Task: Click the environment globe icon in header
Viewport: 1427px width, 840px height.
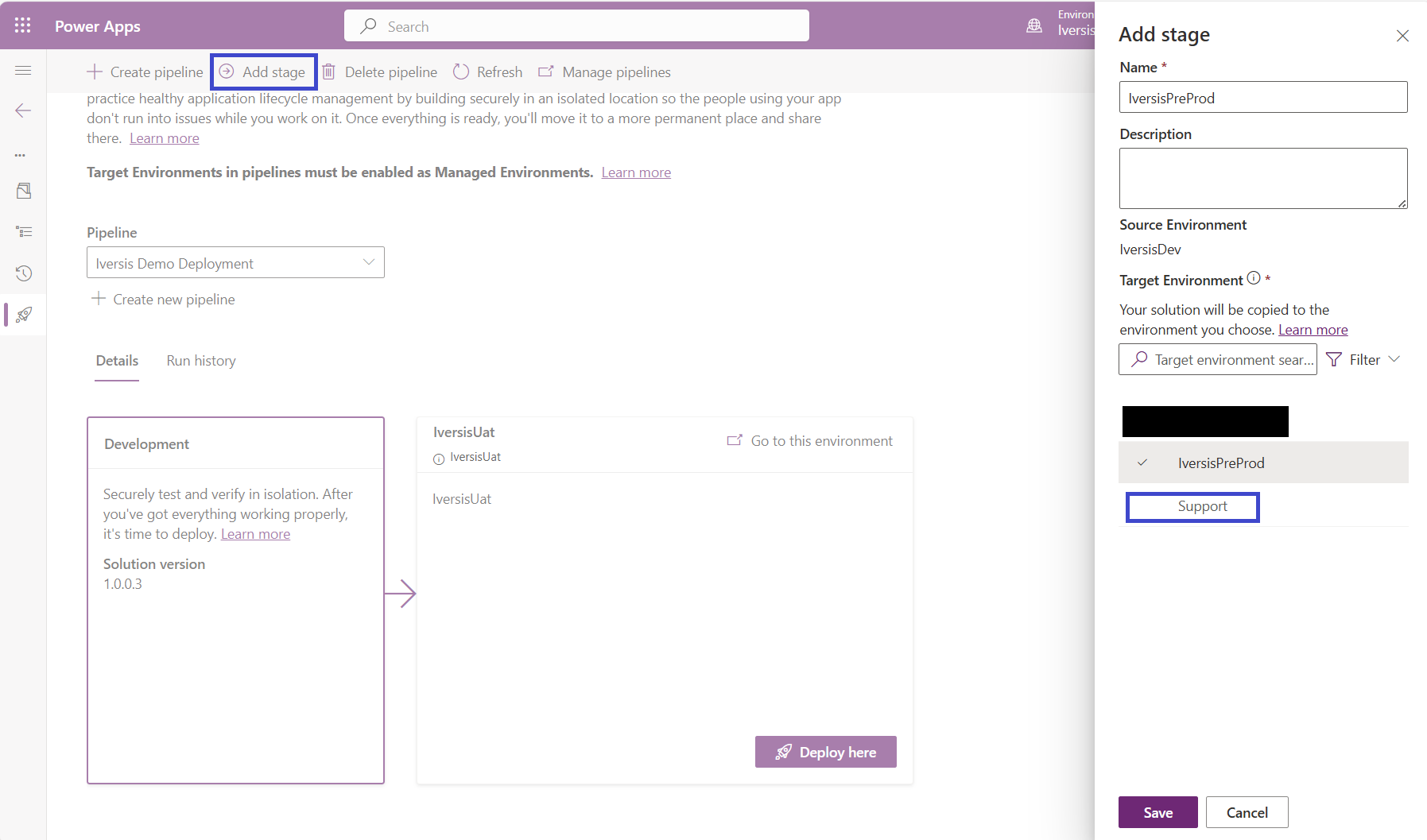Action: 1034,25
